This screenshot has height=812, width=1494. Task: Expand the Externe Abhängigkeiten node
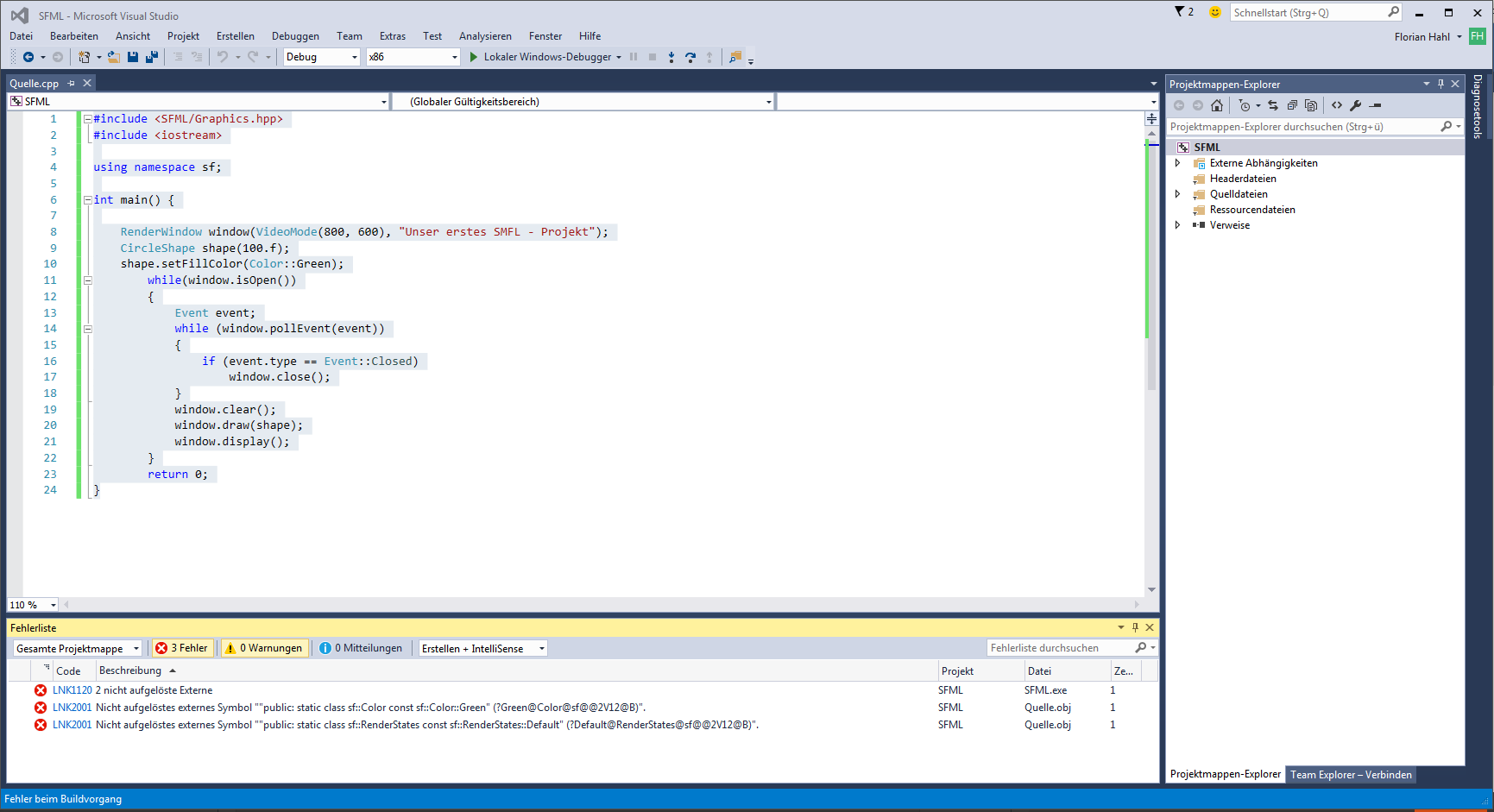click(1177, 163)
